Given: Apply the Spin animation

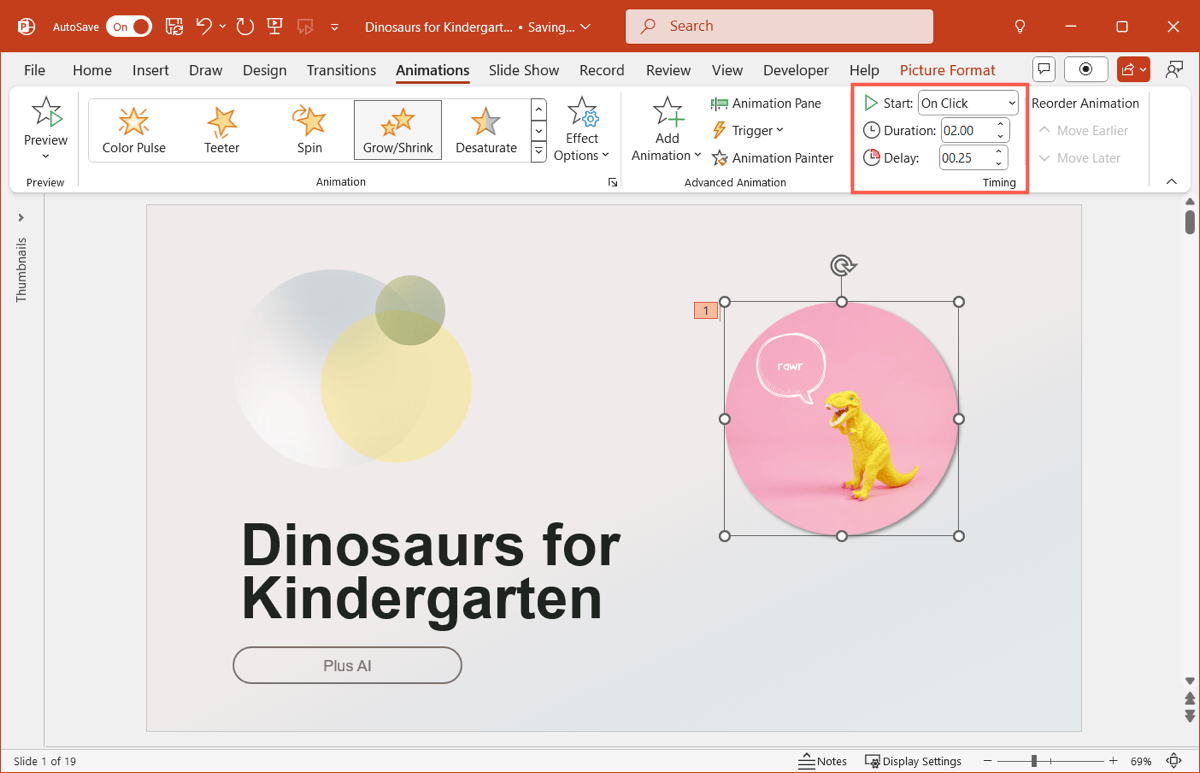Looking at the screenshot, I should tap(310, 130).
